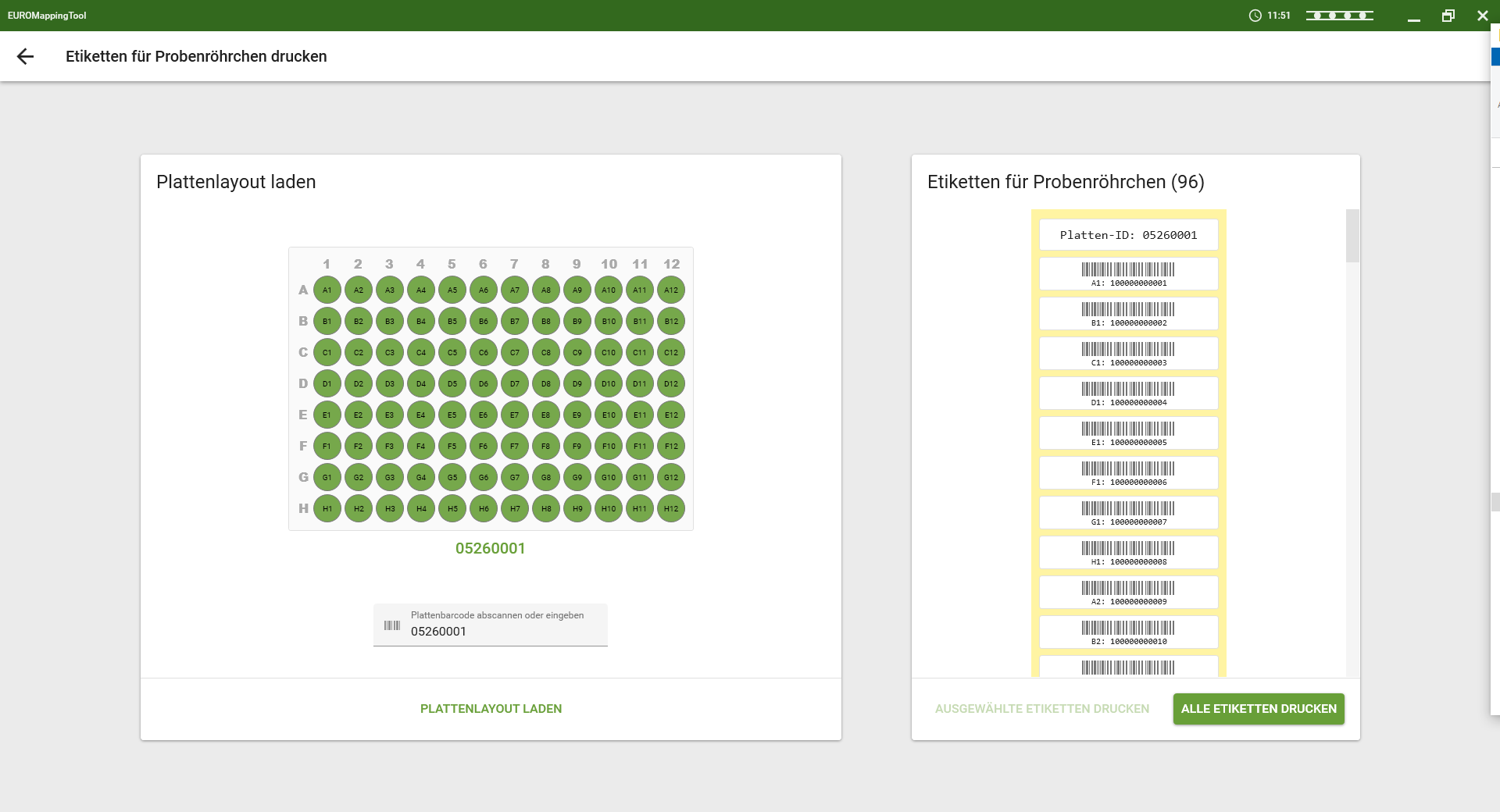Click the clock icon in title bar
The width and height of the screenshot is (1500, 812).
pos(1255,16)
